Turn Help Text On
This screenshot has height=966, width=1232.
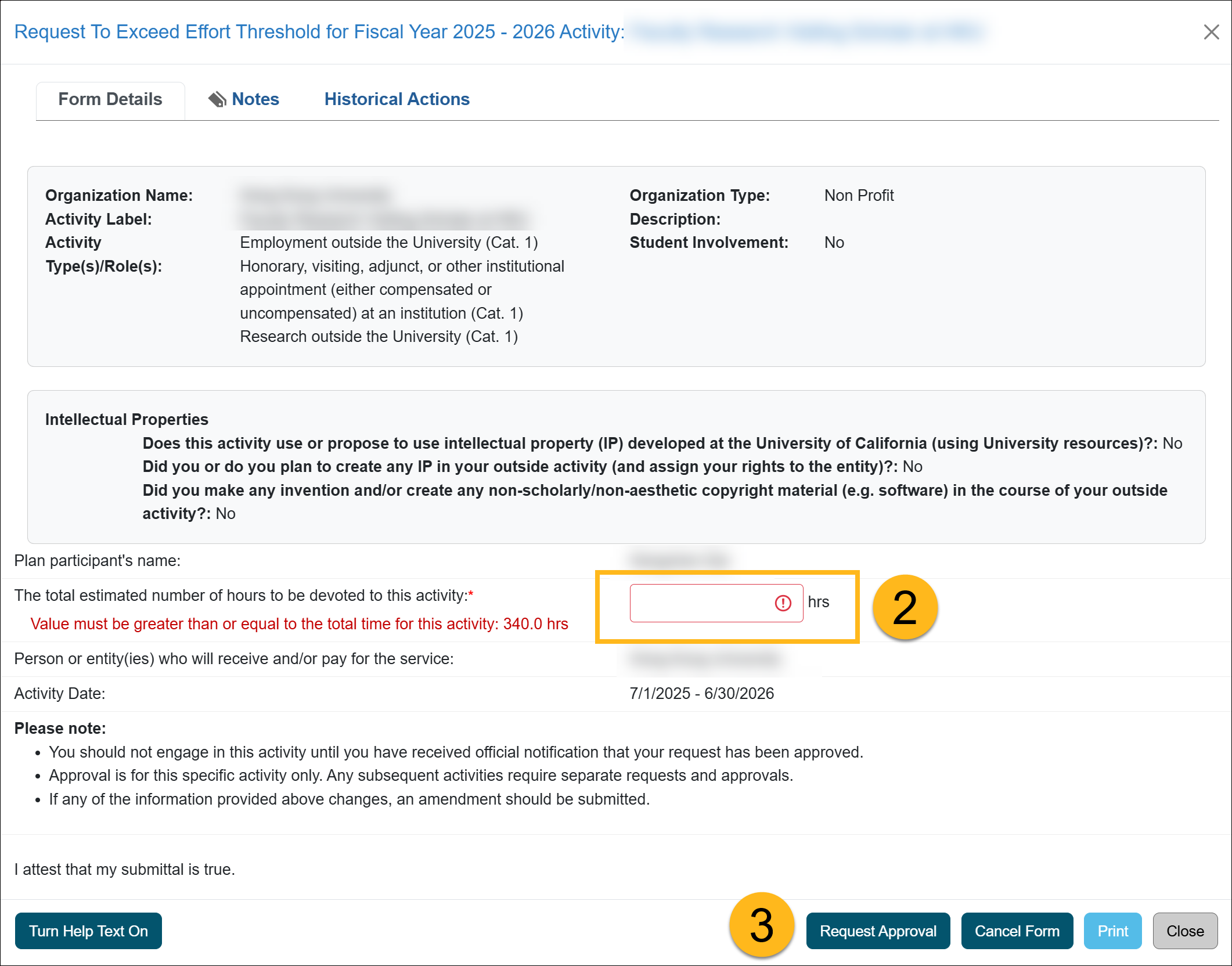point(88,931)
